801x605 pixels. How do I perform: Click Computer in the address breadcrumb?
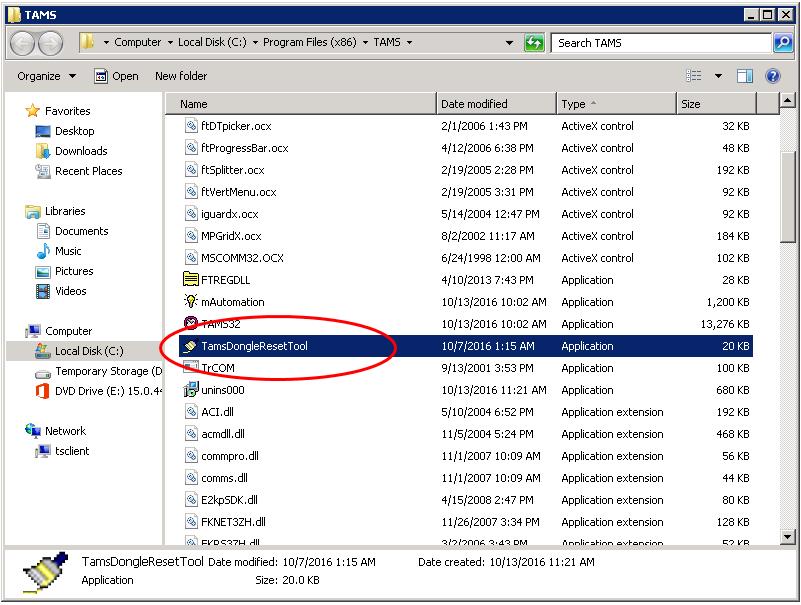(x=137, y=42)
